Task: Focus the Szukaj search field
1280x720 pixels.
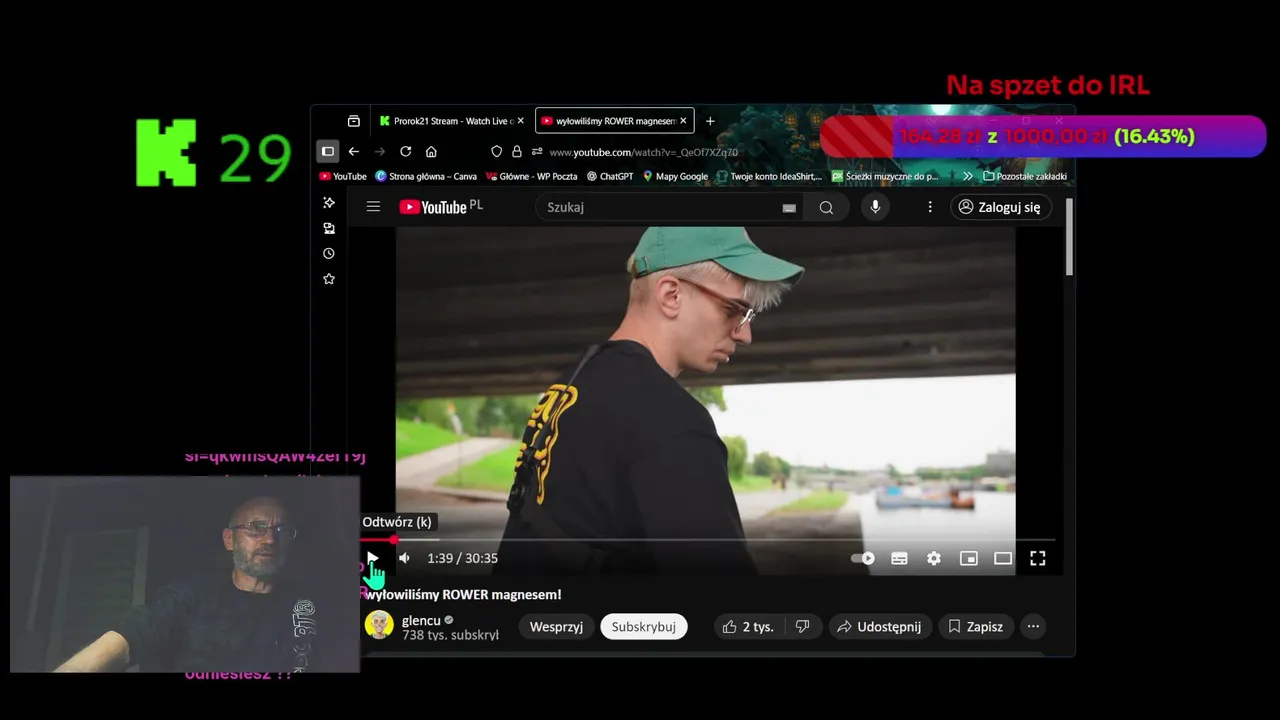Action: pyautogui.click(x=658, y=207)
